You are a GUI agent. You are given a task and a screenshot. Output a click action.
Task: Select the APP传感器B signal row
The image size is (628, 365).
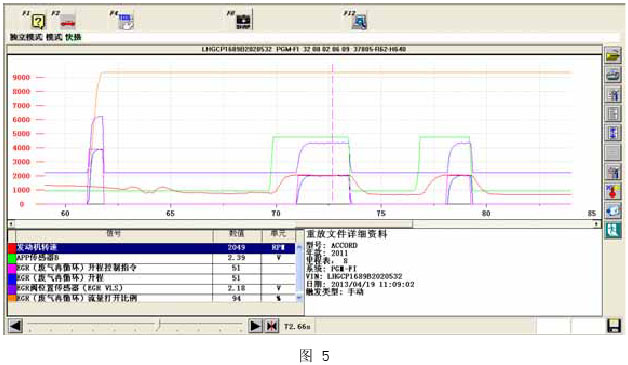tap(151, 258)
